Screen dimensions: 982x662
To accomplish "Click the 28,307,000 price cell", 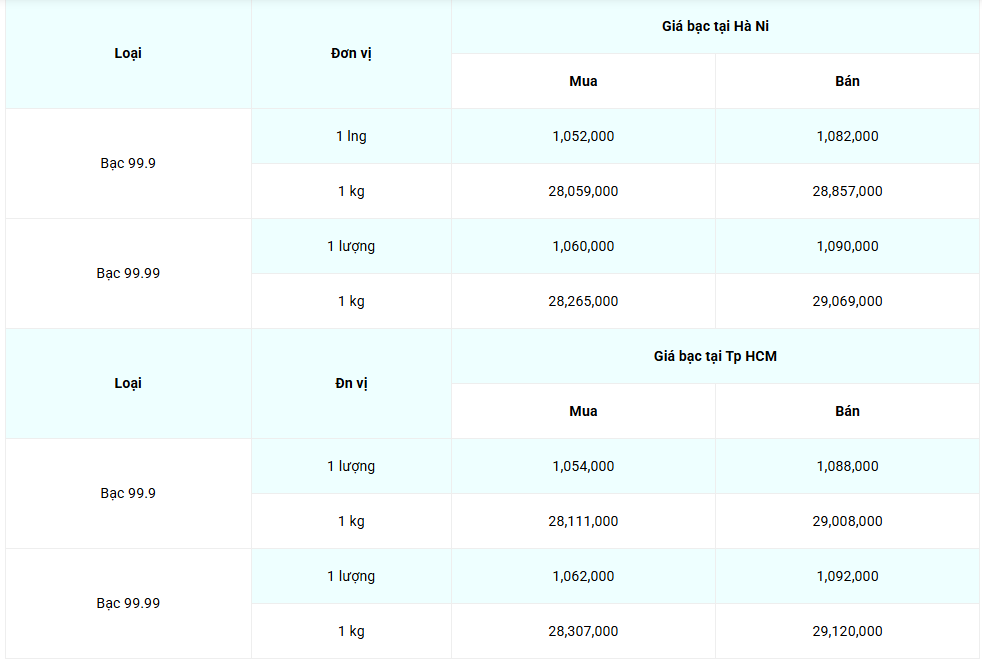I will pyautogui.click(x=583, y=631).
